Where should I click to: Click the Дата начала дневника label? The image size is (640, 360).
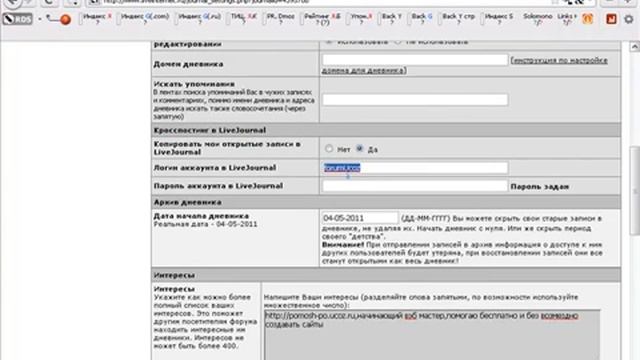[x=201, y=216]
